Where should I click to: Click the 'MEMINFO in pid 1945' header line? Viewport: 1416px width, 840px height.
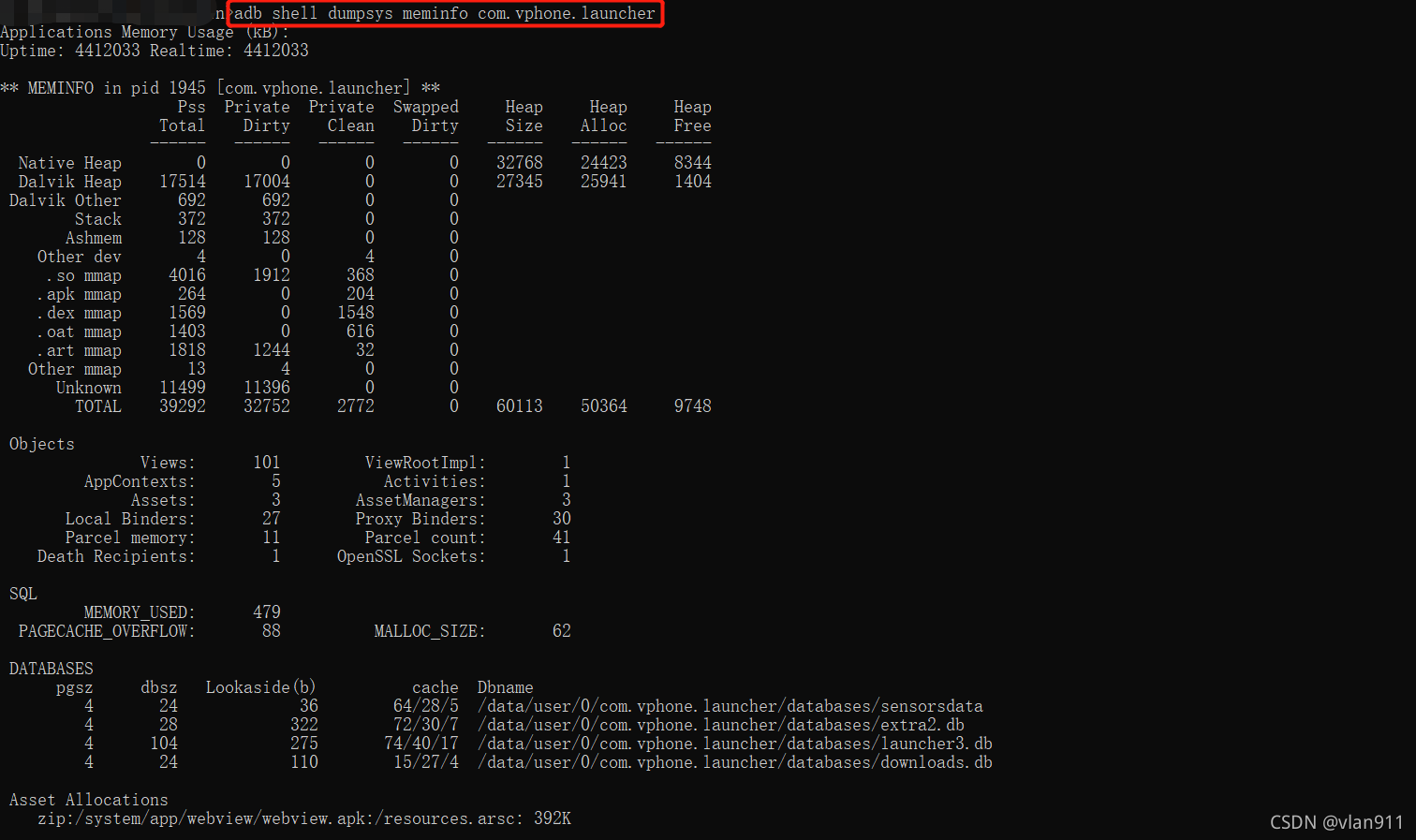point(220,88)
